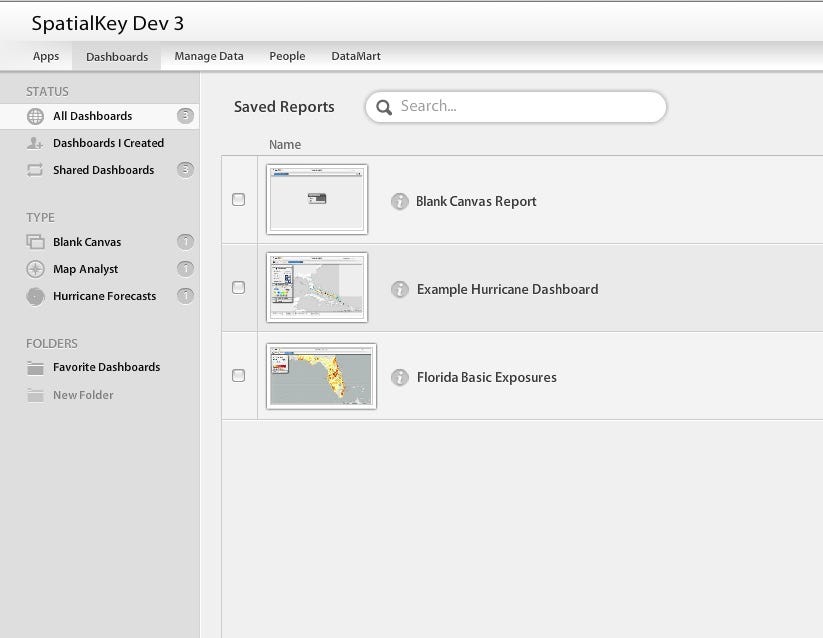Screen dimensions: 823x638
Task: Click the person icon beside Dashboards I Created
Action: (35, 143)
